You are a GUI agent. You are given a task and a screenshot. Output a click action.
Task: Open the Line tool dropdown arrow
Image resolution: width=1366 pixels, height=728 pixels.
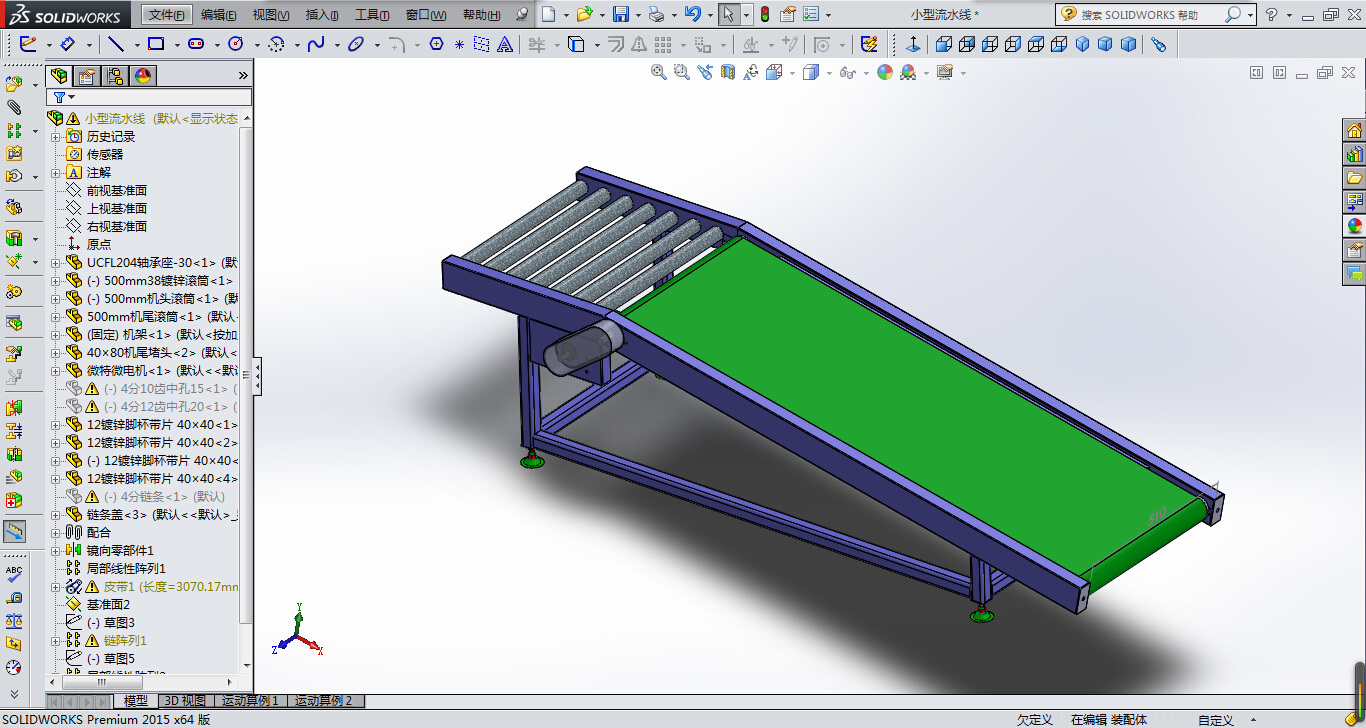point(135,44)
